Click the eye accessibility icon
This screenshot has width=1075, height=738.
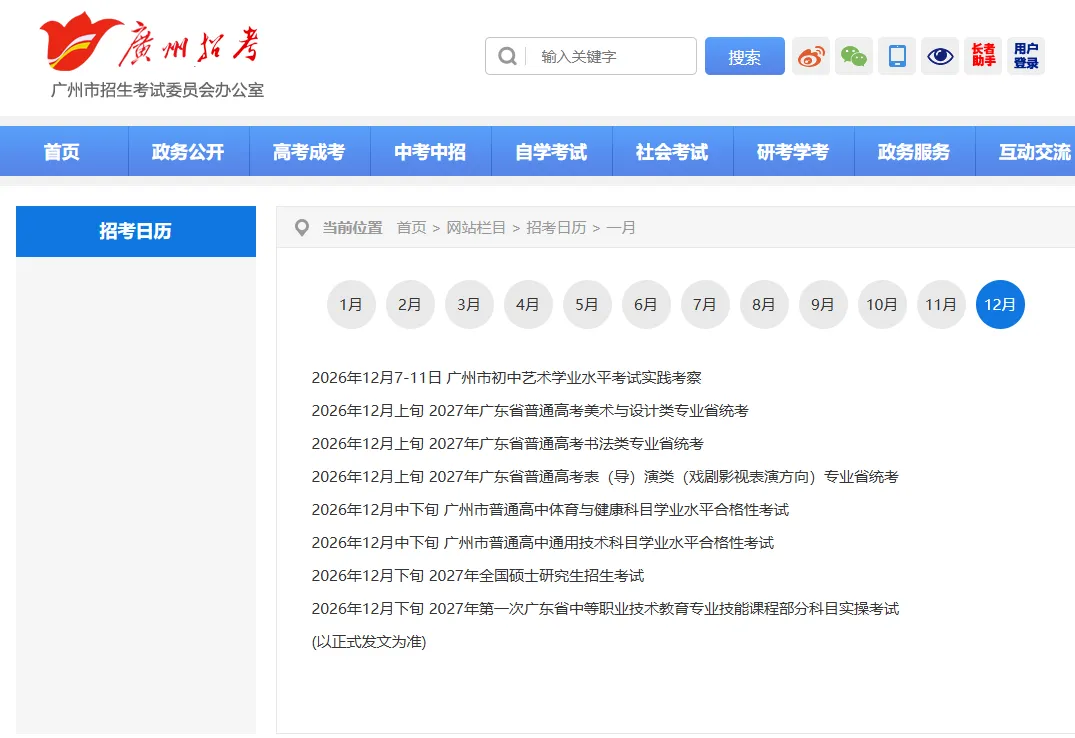[x=939, y=56]
